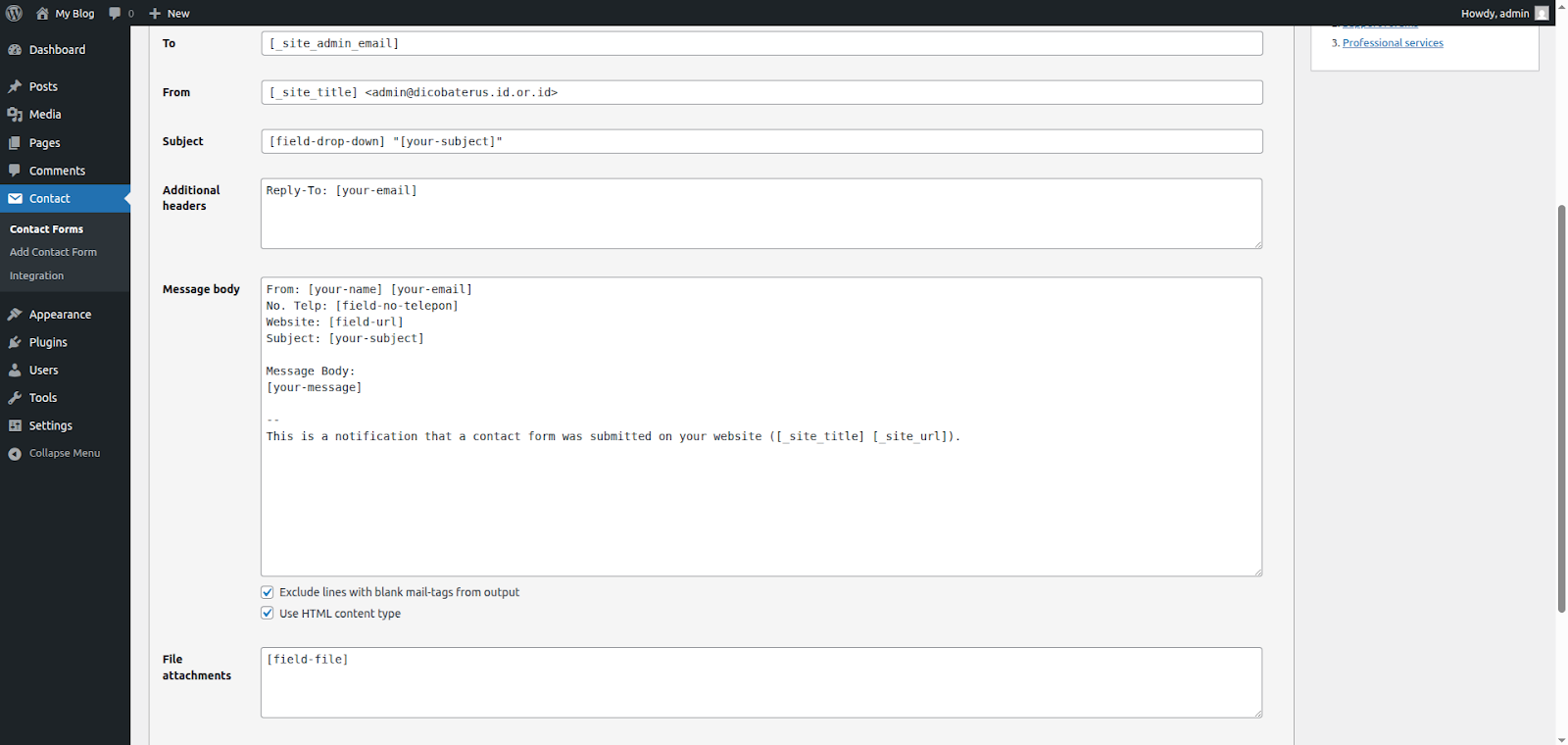
Task: Click the WordPress logo icon
Action: [15, 13]
